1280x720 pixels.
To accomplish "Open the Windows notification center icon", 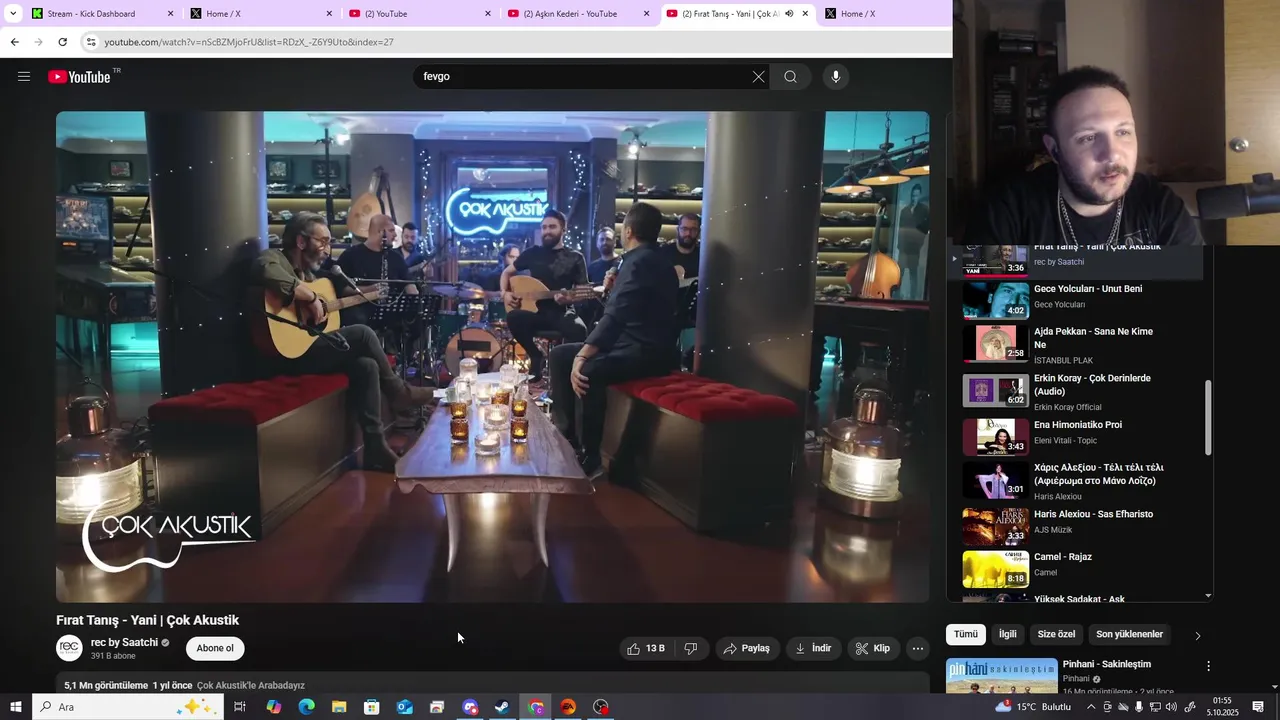I will [x=1258, y=707].
